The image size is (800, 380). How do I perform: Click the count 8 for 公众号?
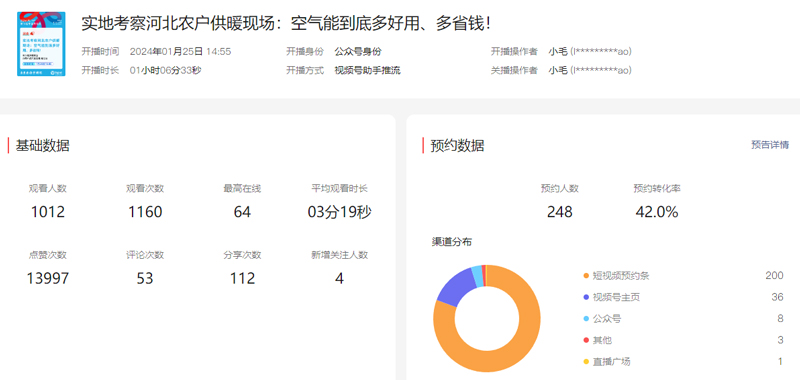780,318
